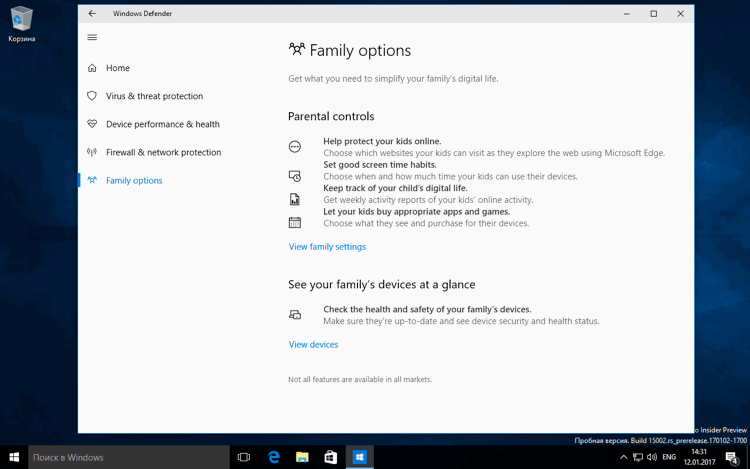Click the Family options heading icon

297,49
